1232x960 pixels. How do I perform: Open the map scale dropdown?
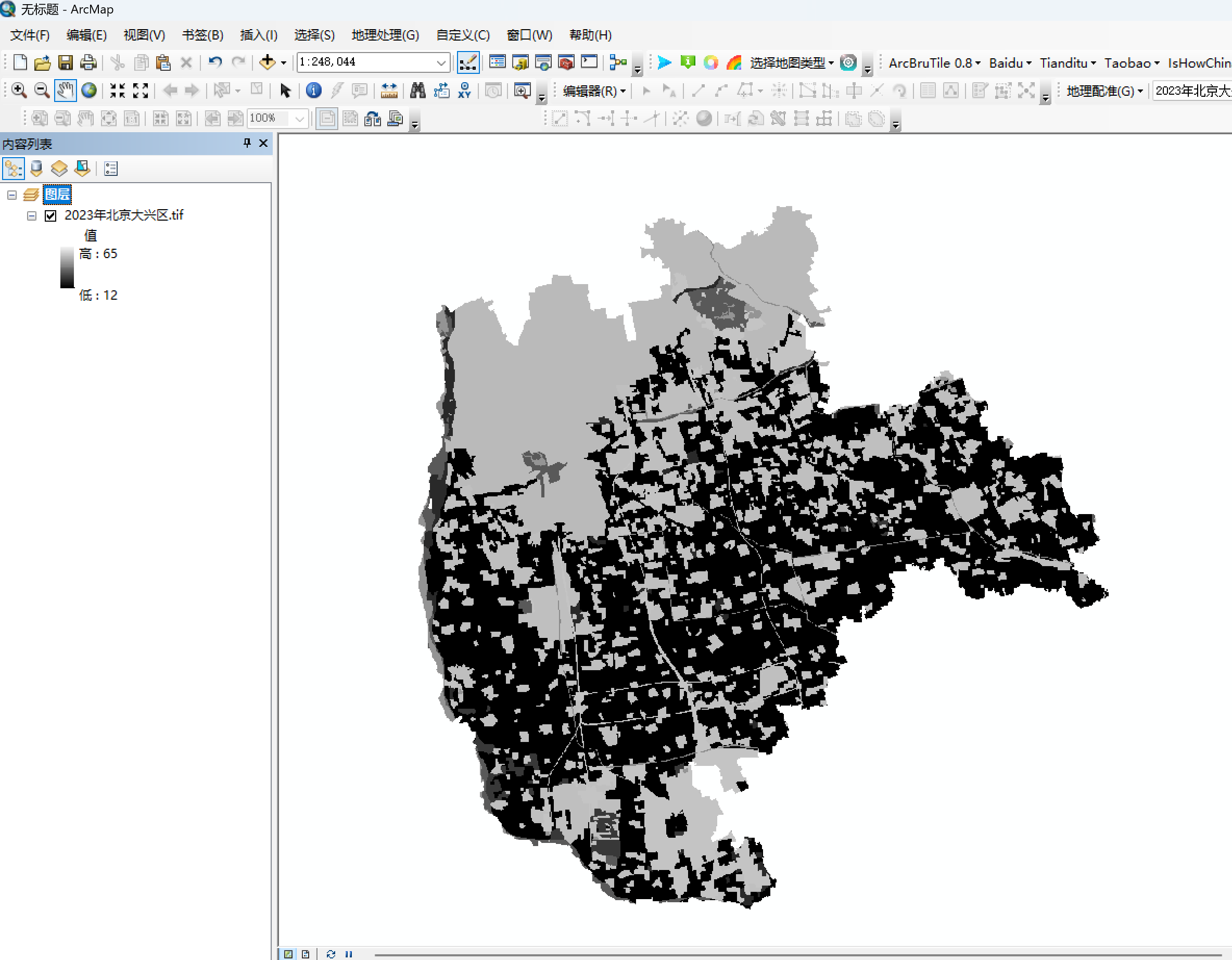(x=441, y=62)
